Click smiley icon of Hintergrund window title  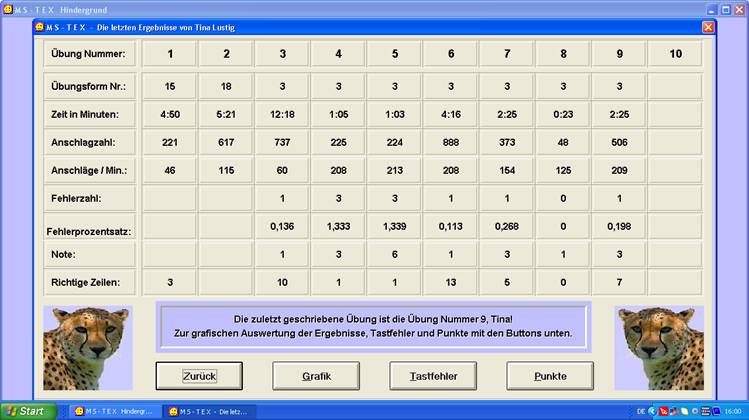(9, 8)
